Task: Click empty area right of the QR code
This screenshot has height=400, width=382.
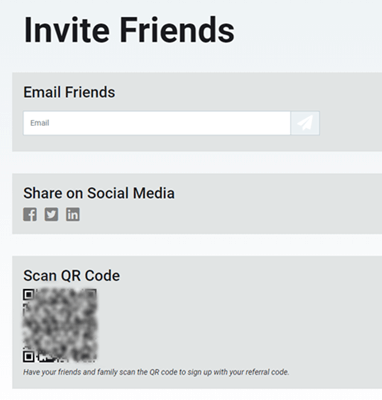Action: (x=233, y=326)
